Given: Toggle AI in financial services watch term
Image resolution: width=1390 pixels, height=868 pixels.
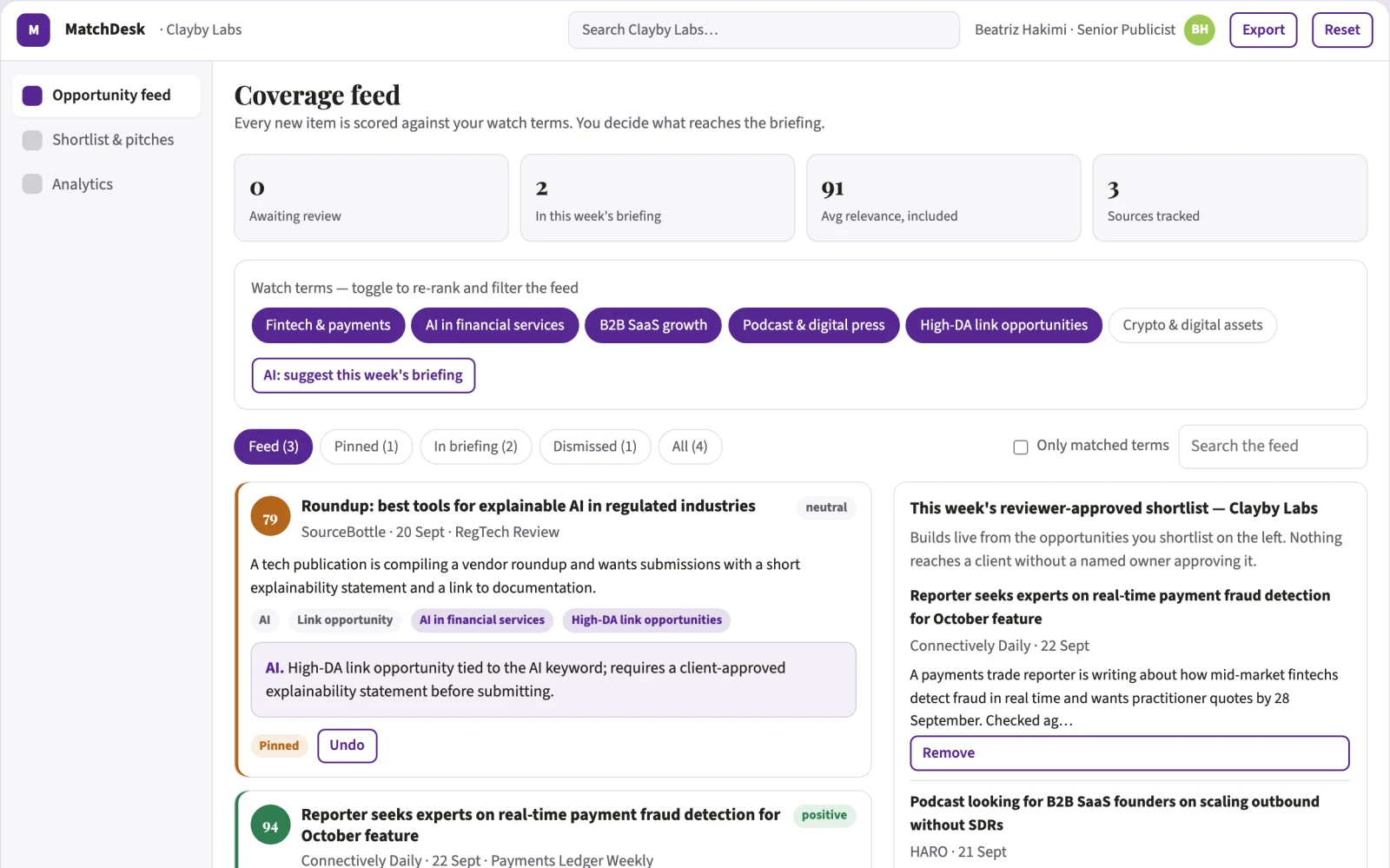Looking at the screenshot, I should tap(495, 325).
